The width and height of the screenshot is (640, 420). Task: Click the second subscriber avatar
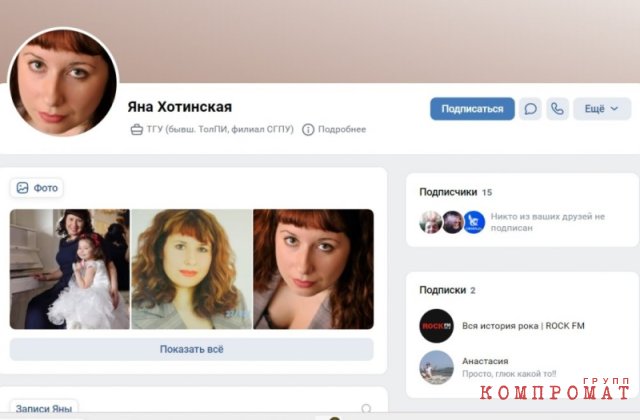pos(452,222)
